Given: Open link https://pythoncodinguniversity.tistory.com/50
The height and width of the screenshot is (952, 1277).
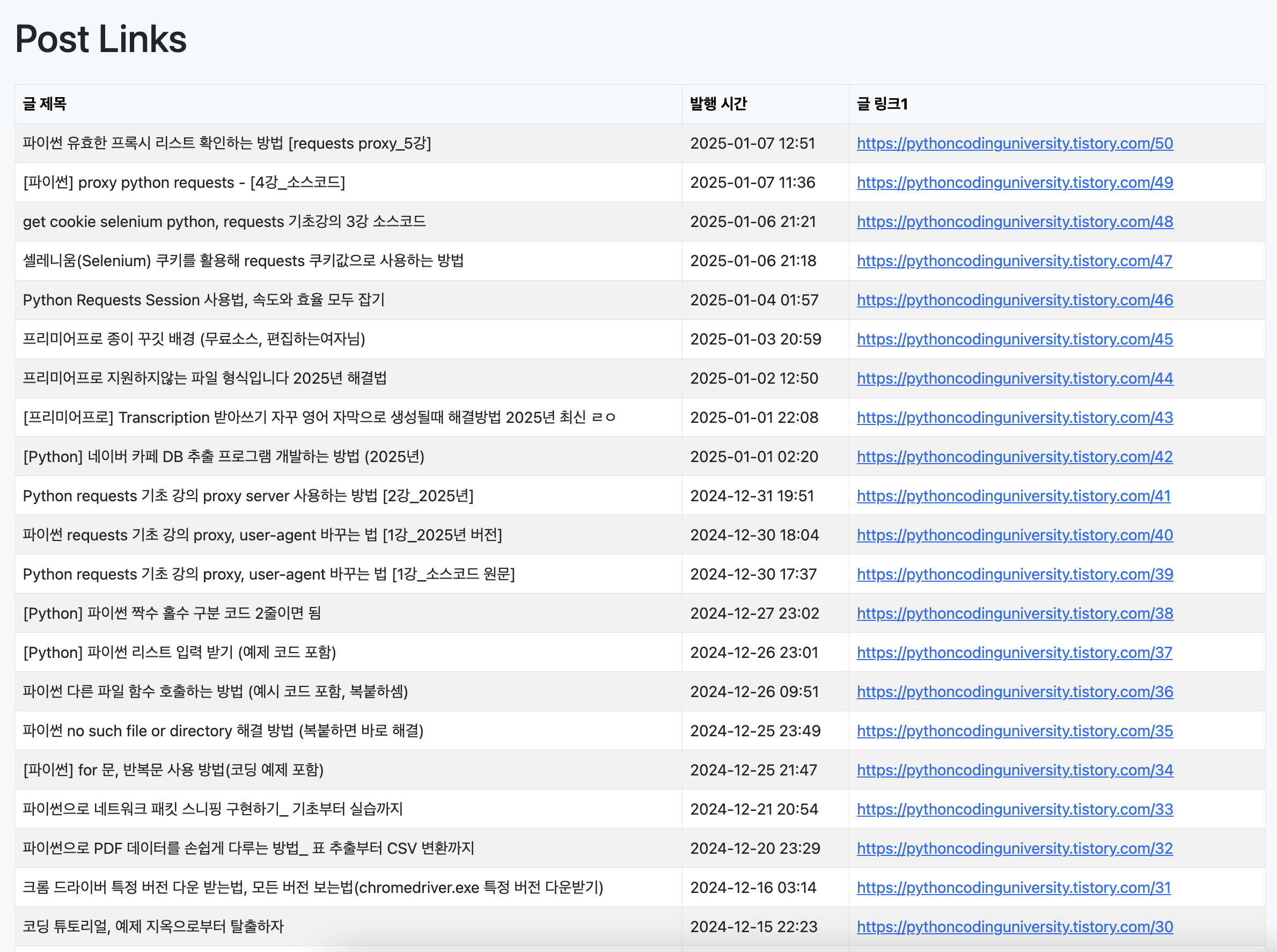Looking at the screenshot, I should [1014, 143].
